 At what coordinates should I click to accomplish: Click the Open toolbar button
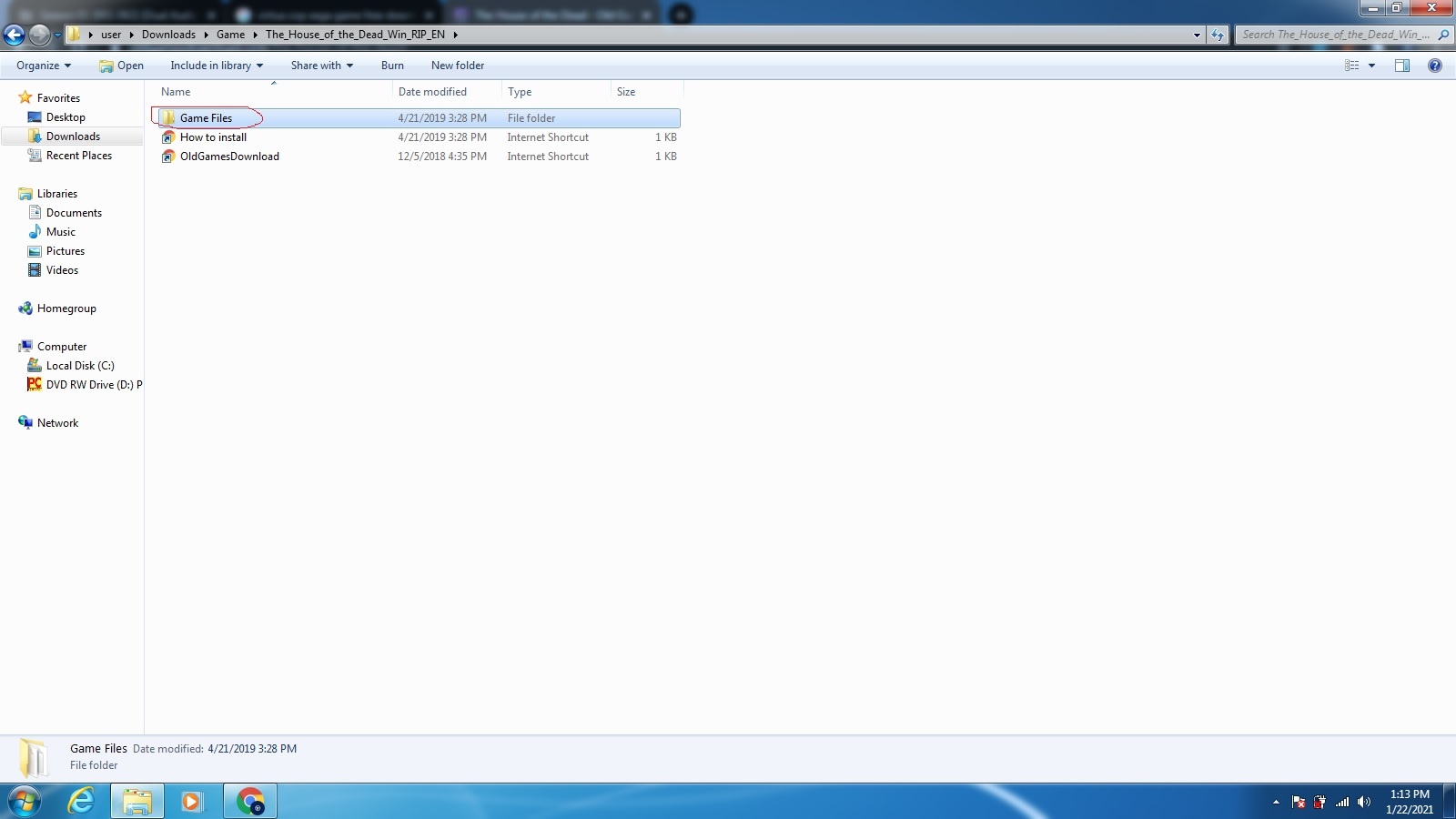(121, 66)
